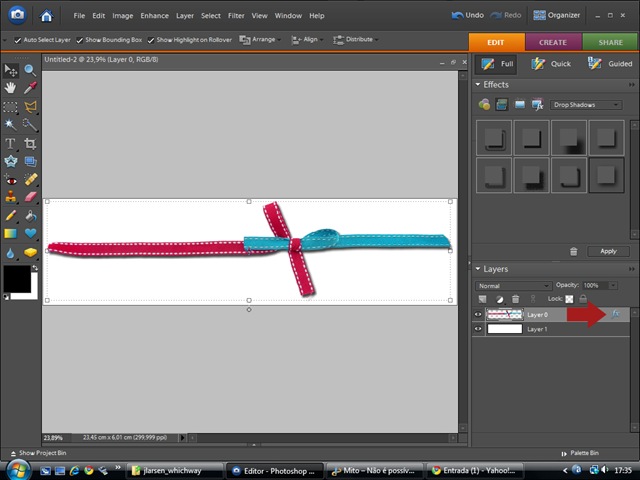Select the Rectangular Marquee tool
Viewport: 640px width, 480px height.
point(11,107)
